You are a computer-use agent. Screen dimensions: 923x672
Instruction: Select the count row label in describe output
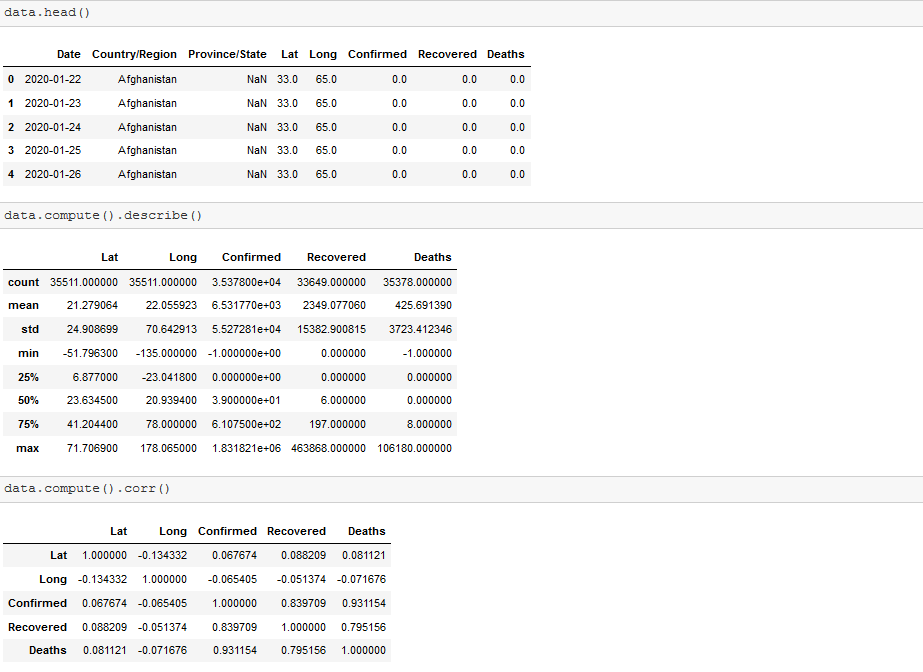tap(23, 281)
